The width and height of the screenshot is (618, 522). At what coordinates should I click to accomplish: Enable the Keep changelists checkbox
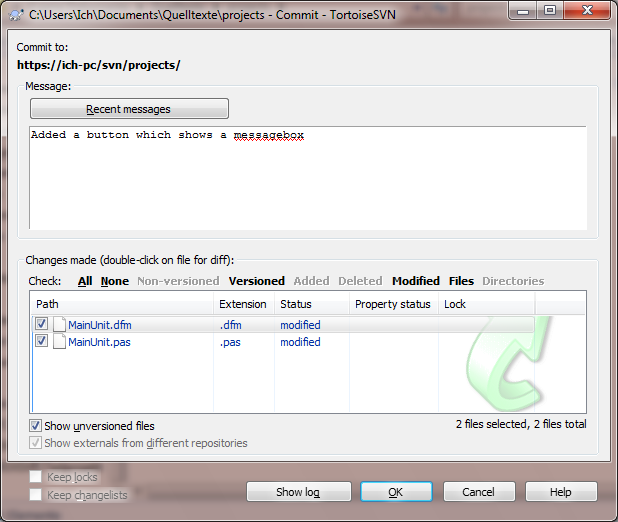(x=35, y=494)
